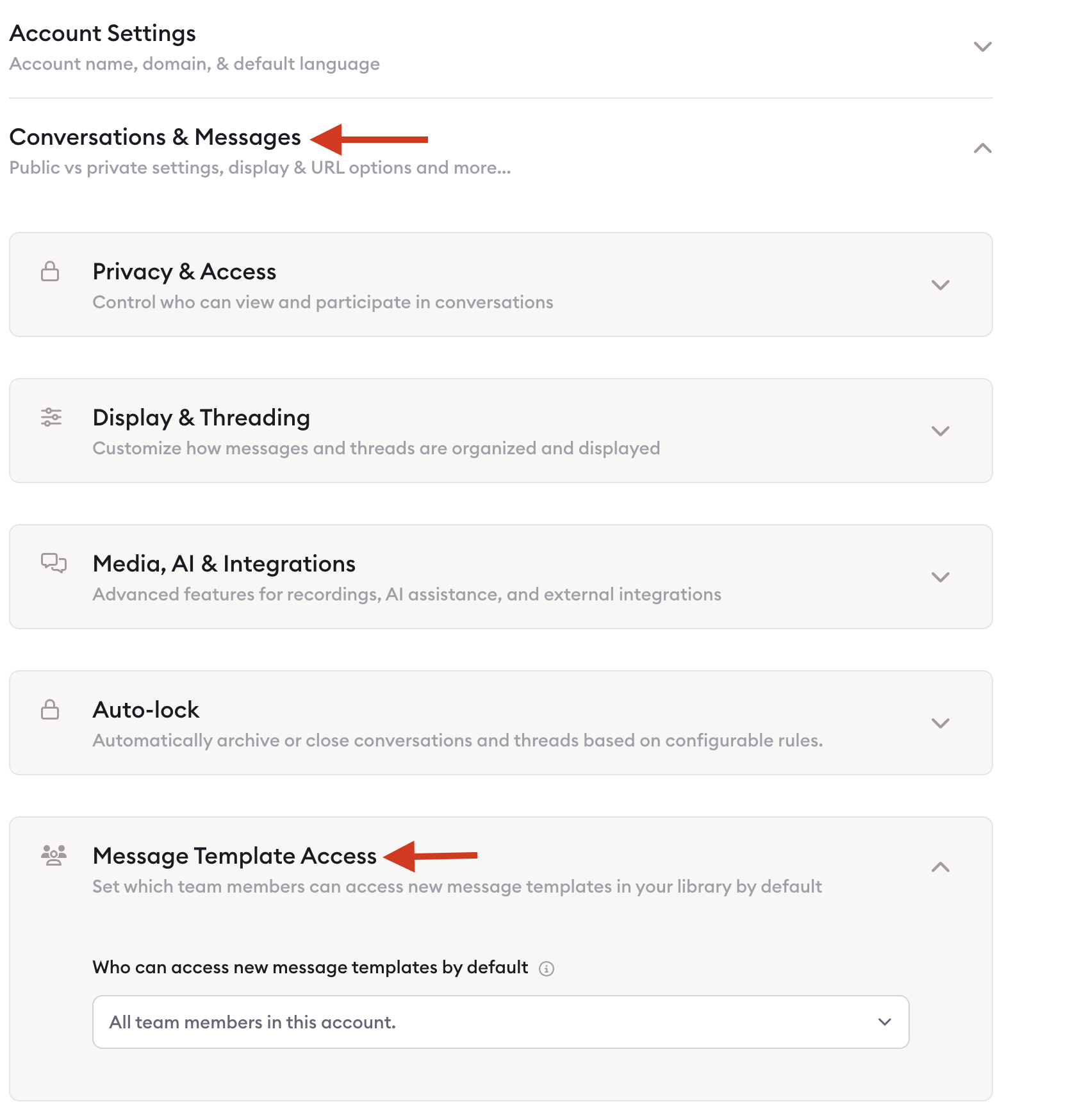1070x1120 pixels.
Task: Expand the Privacy & Access panel chevron
Action: click(940, 285)
